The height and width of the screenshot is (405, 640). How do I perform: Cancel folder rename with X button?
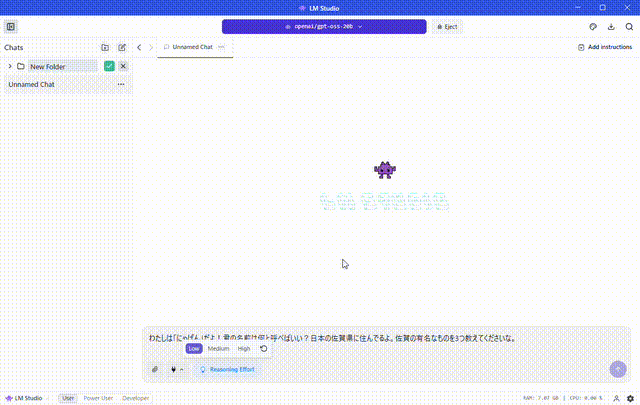tap(123, 66)
